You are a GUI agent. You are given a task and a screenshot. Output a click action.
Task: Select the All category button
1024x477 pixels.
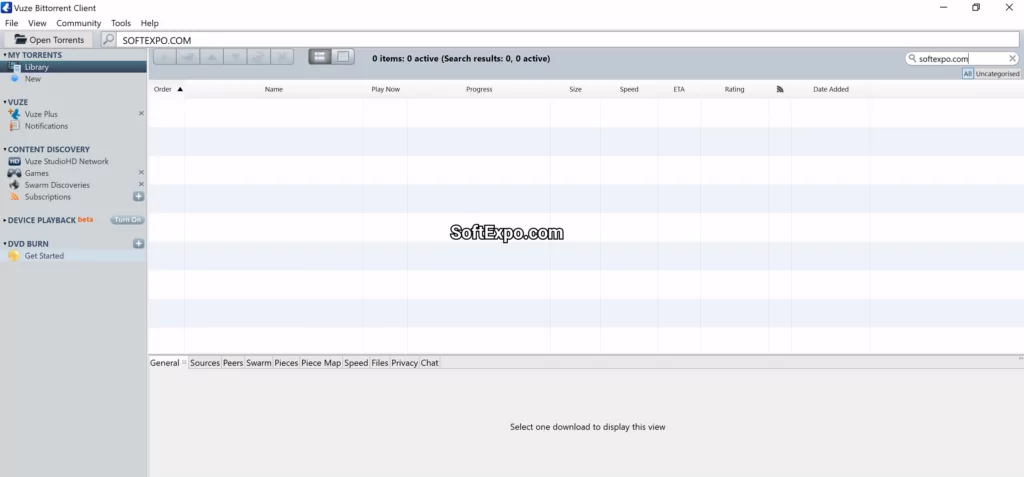(x=967, y=74)
